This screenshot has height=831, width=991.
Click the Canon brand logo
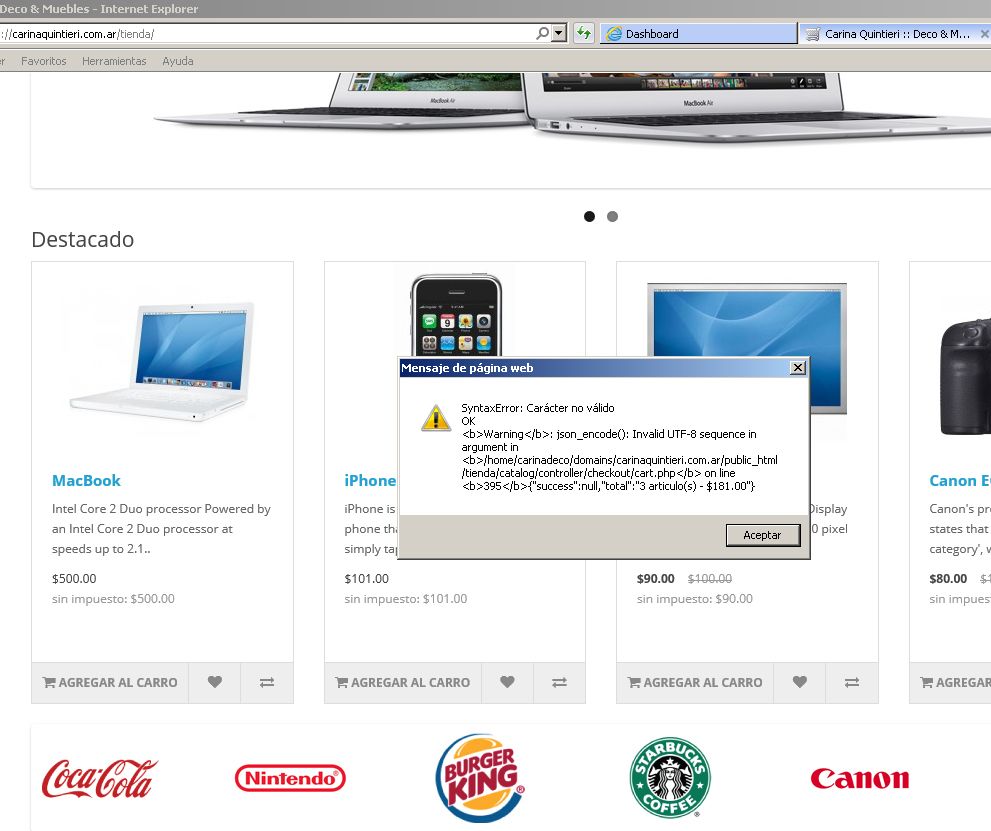pyautogui.click(x=860, y=779)
